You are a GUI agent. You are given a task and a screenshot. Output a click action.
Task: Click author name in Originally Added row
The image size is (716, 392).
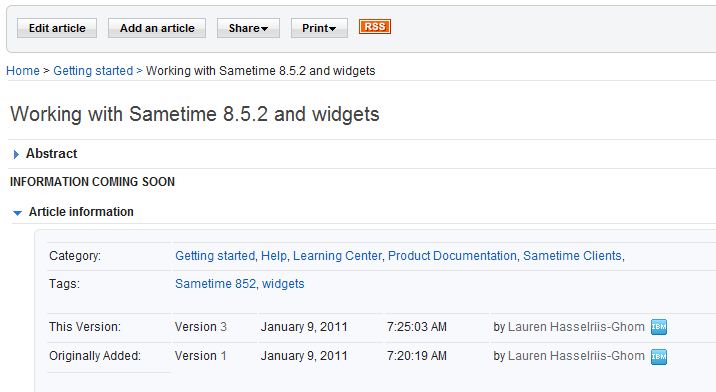[576, 356]
